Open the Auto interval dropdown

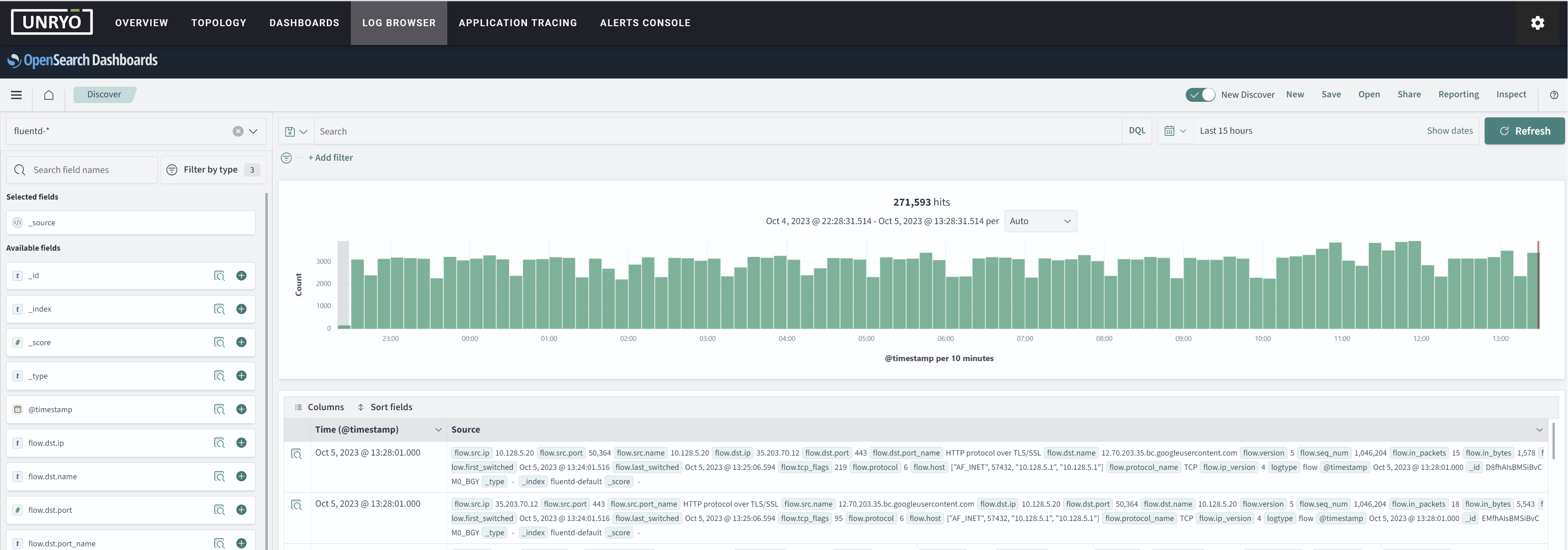tap(1040, 222)
